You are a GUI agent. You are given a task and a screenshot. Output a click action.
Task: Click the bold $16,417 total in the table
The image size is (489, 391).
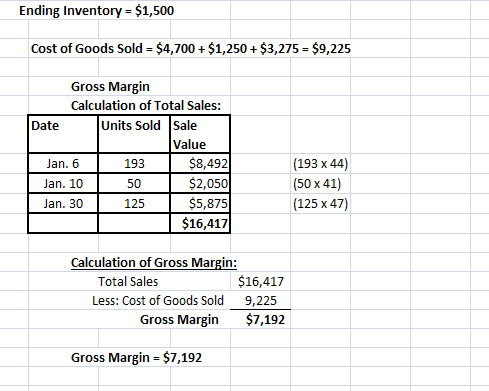pyautogui.click(x=205, y=223)
